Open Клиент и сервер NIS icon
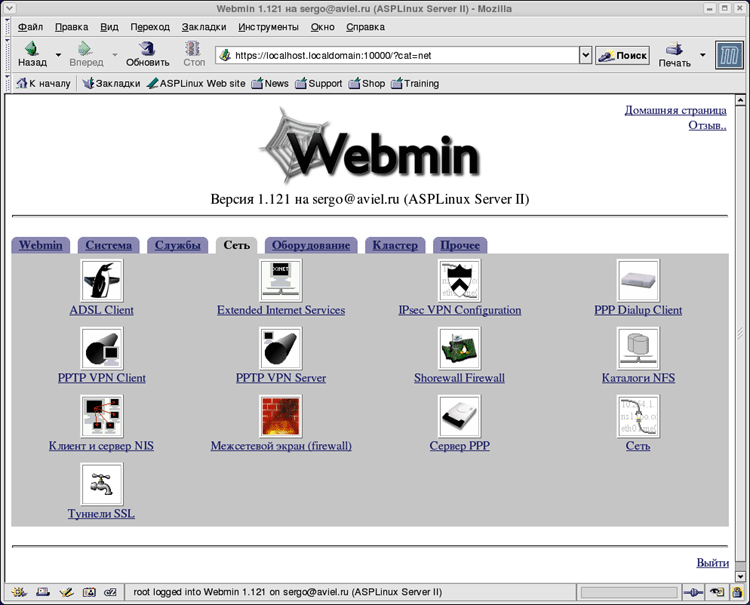The width and height of the screenshot is (750, 605). tap(101, 416)
